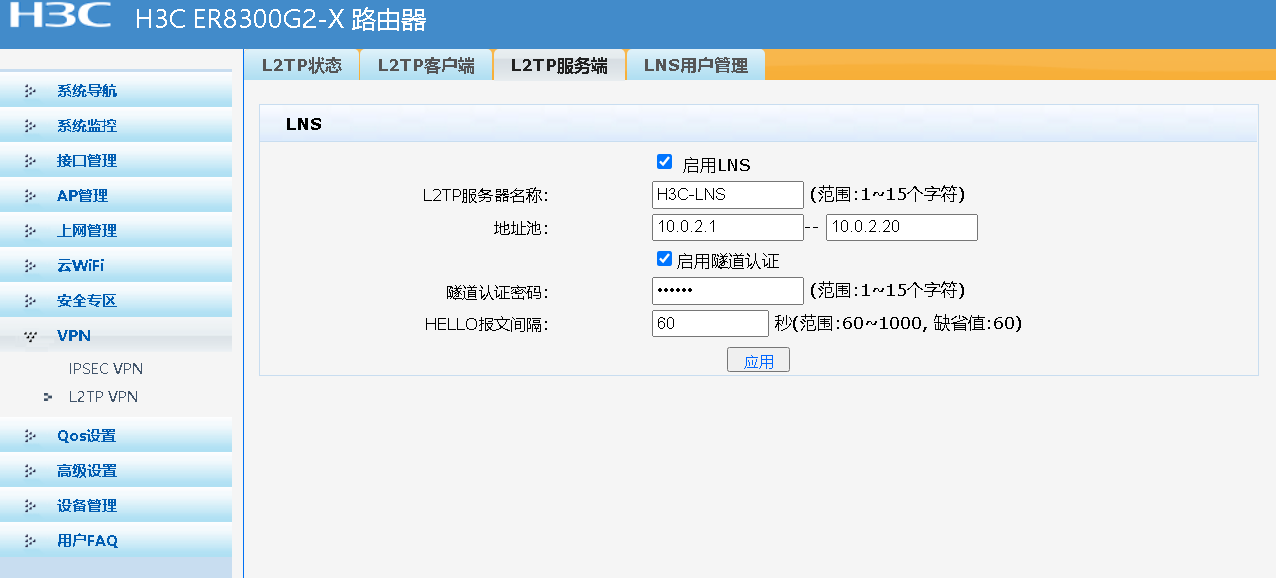Click the arrow icon beside 云WiFi

pos(31,266)
